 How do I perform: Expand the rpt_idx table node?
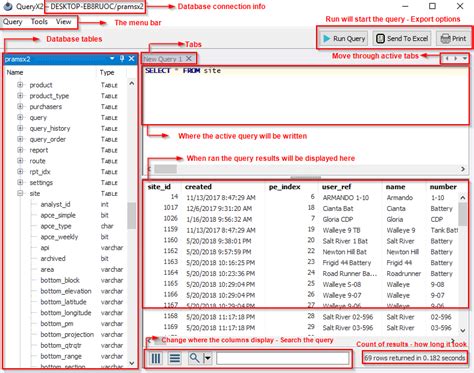point(20,172)
